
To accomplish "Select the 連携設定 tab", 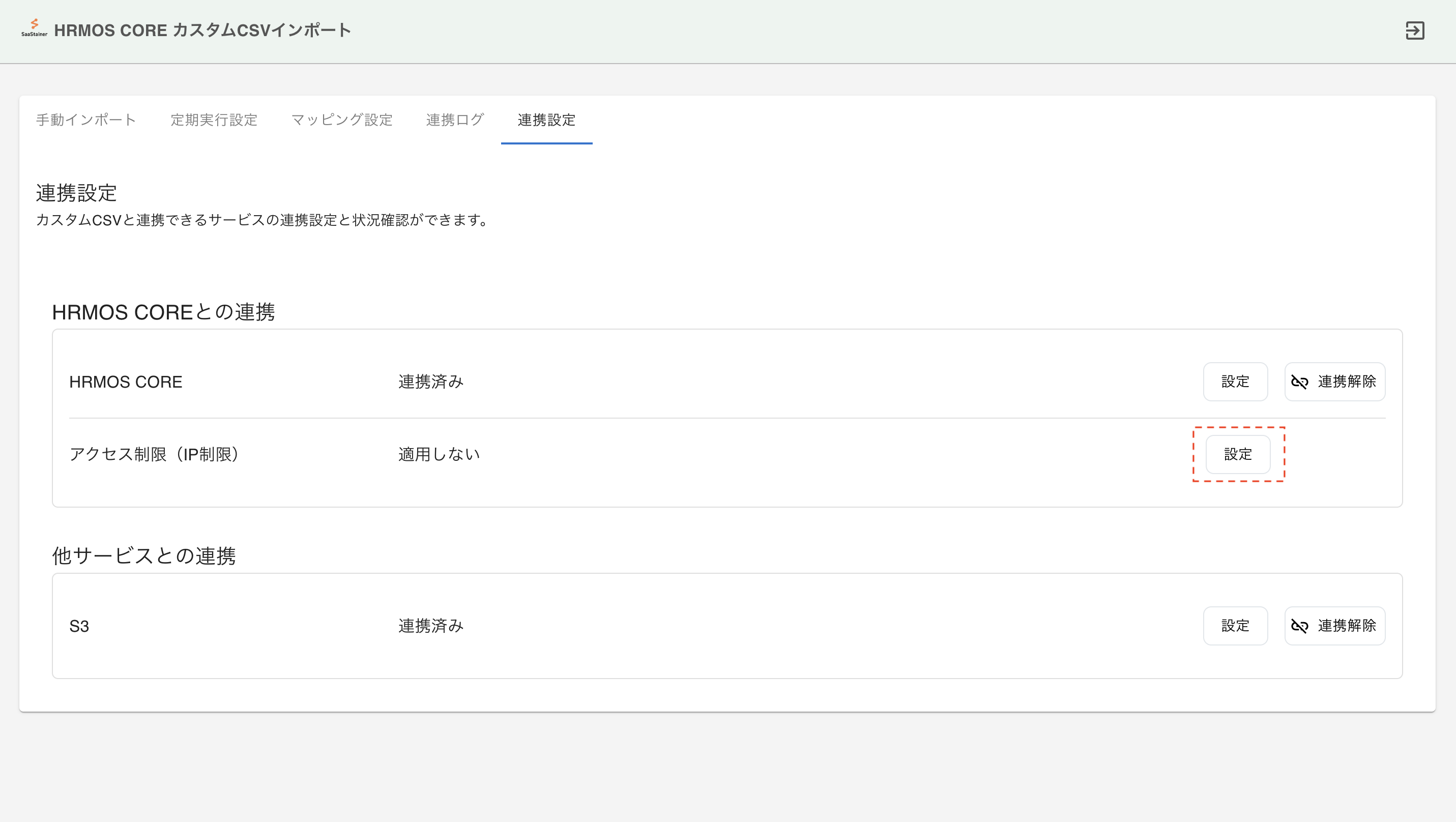I will pyautogui.click(x=546, y=120).
